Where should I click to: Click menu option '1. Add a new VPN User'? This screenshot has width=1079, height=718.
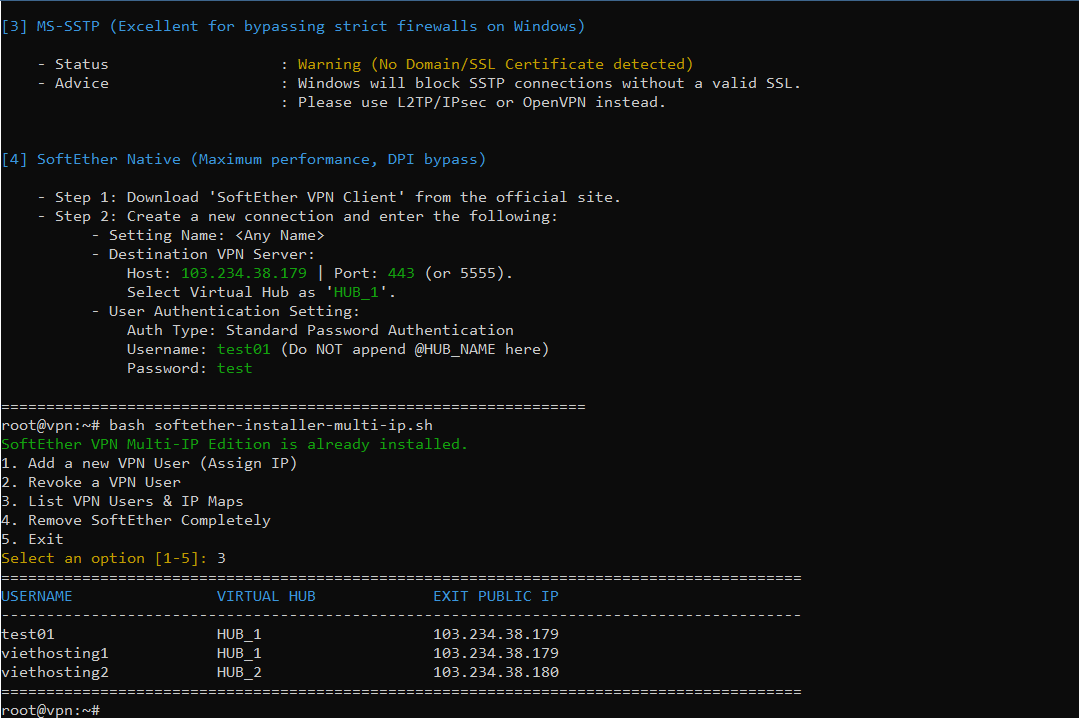pos(105,462)
